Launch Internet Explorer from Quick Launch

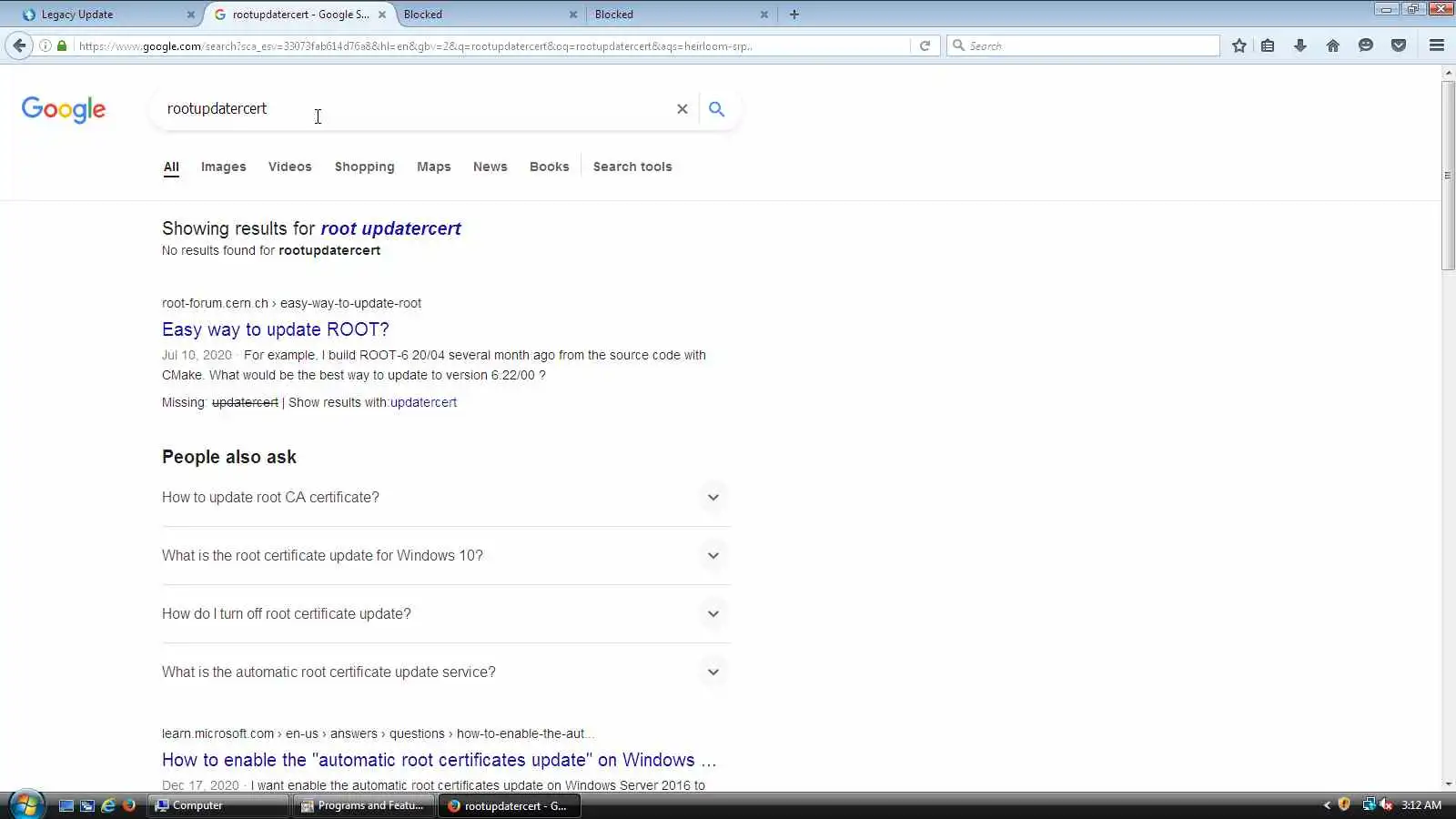click(108, 805)
